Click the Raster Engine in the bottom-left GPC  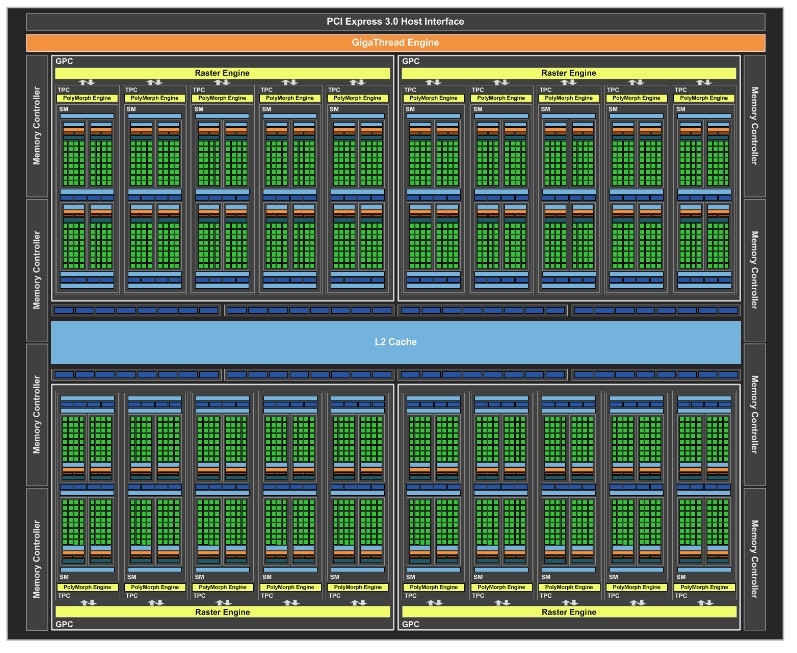(221, 611)
